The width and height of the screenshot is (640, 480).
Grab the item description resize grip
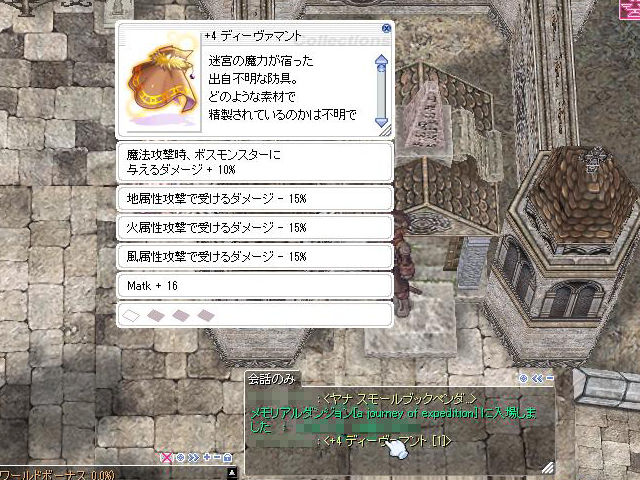tap(385, 130)
